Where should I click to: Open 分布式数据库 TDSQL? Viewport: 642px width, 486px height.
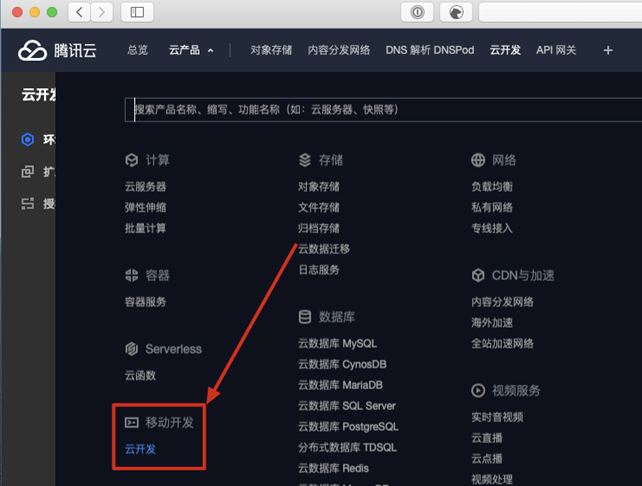click(x=347, y=448)
